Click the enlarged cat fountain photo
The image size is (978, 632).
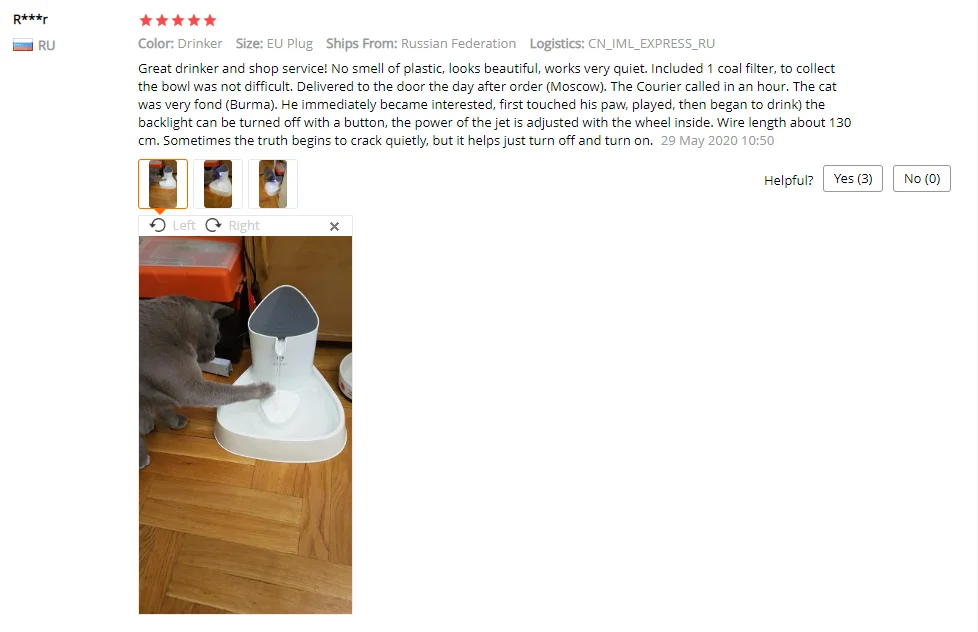point(245,425)
